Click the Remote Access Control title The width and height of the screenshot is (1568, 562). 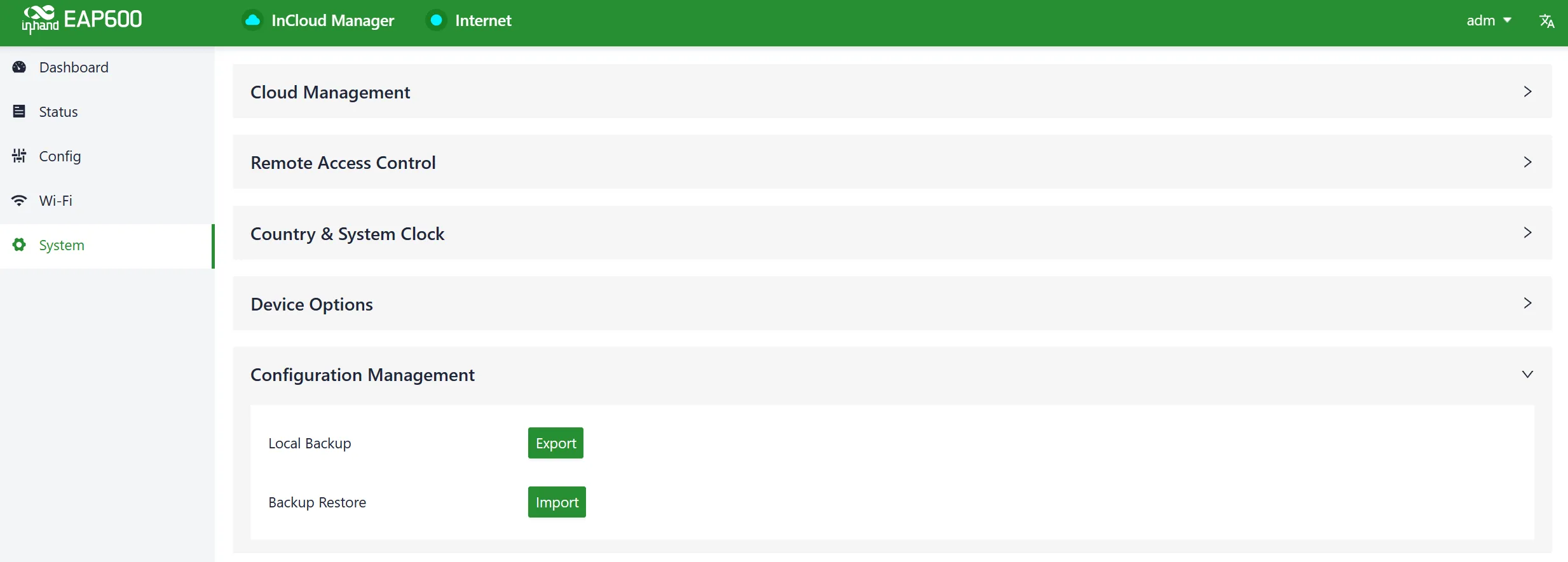pos(343,163)
